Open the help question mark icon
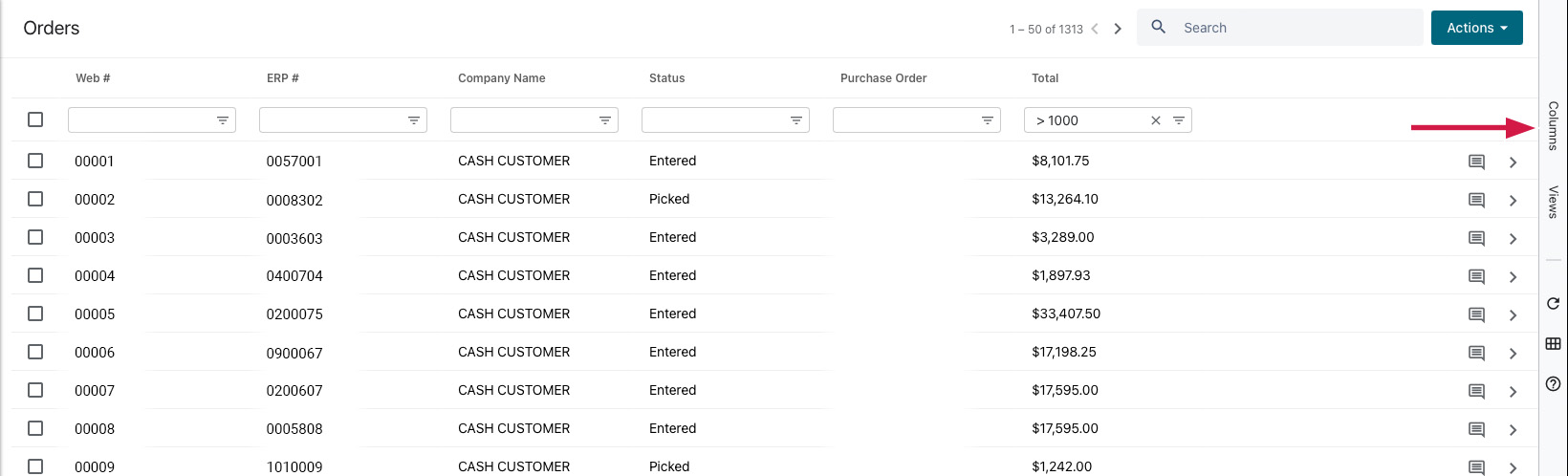The height and width of the screenshot is (476, 1568). (x=1553, y=384)
